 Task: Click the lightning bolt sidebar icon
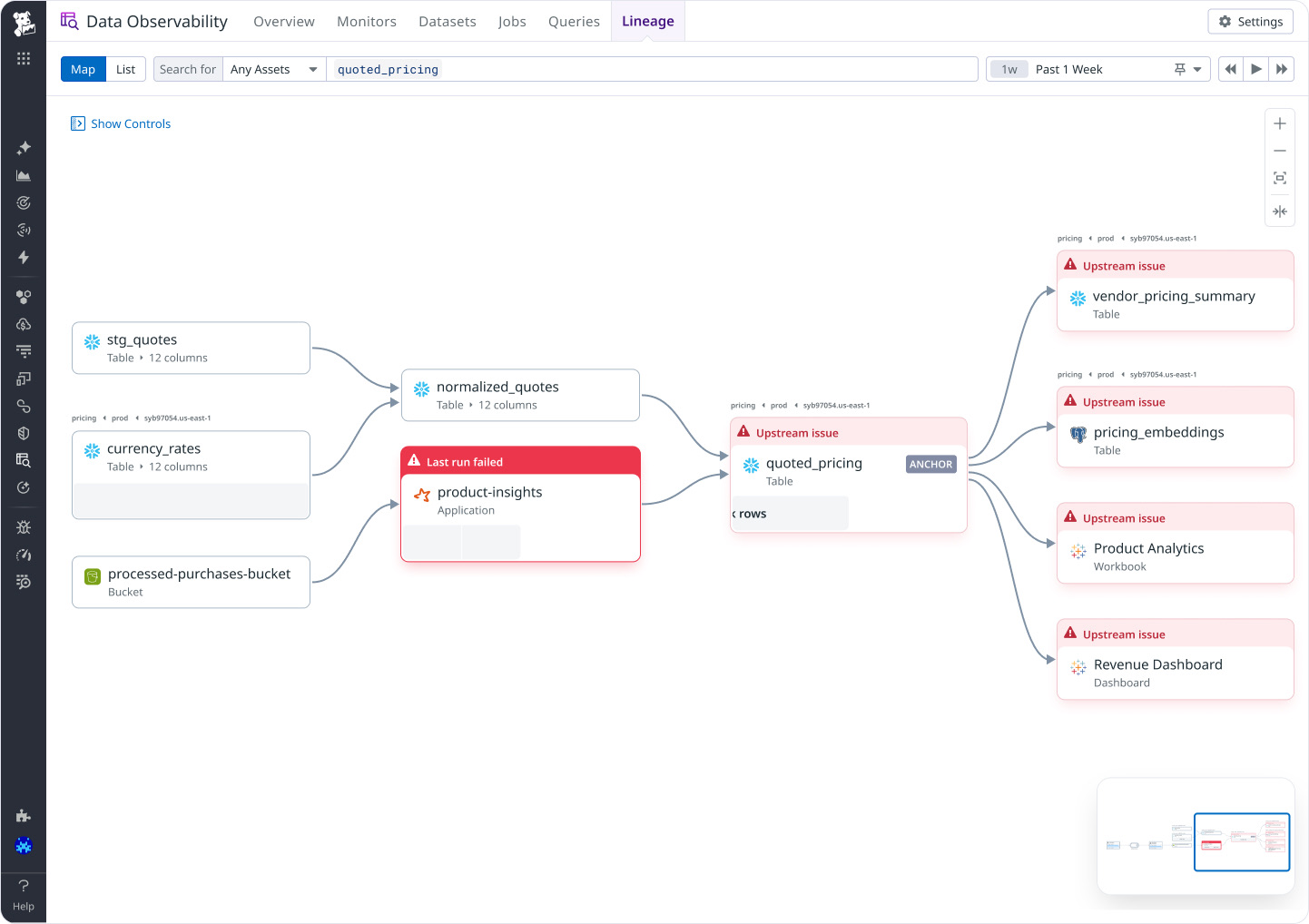pyautogui.click(x=24, y=257)
